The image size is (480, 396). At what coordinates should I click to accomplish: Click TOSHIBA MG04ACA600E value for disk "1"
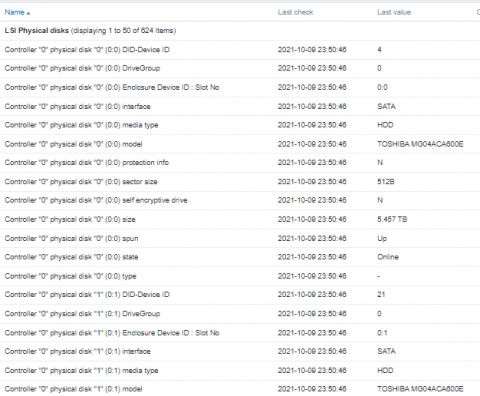coord(420,389)
